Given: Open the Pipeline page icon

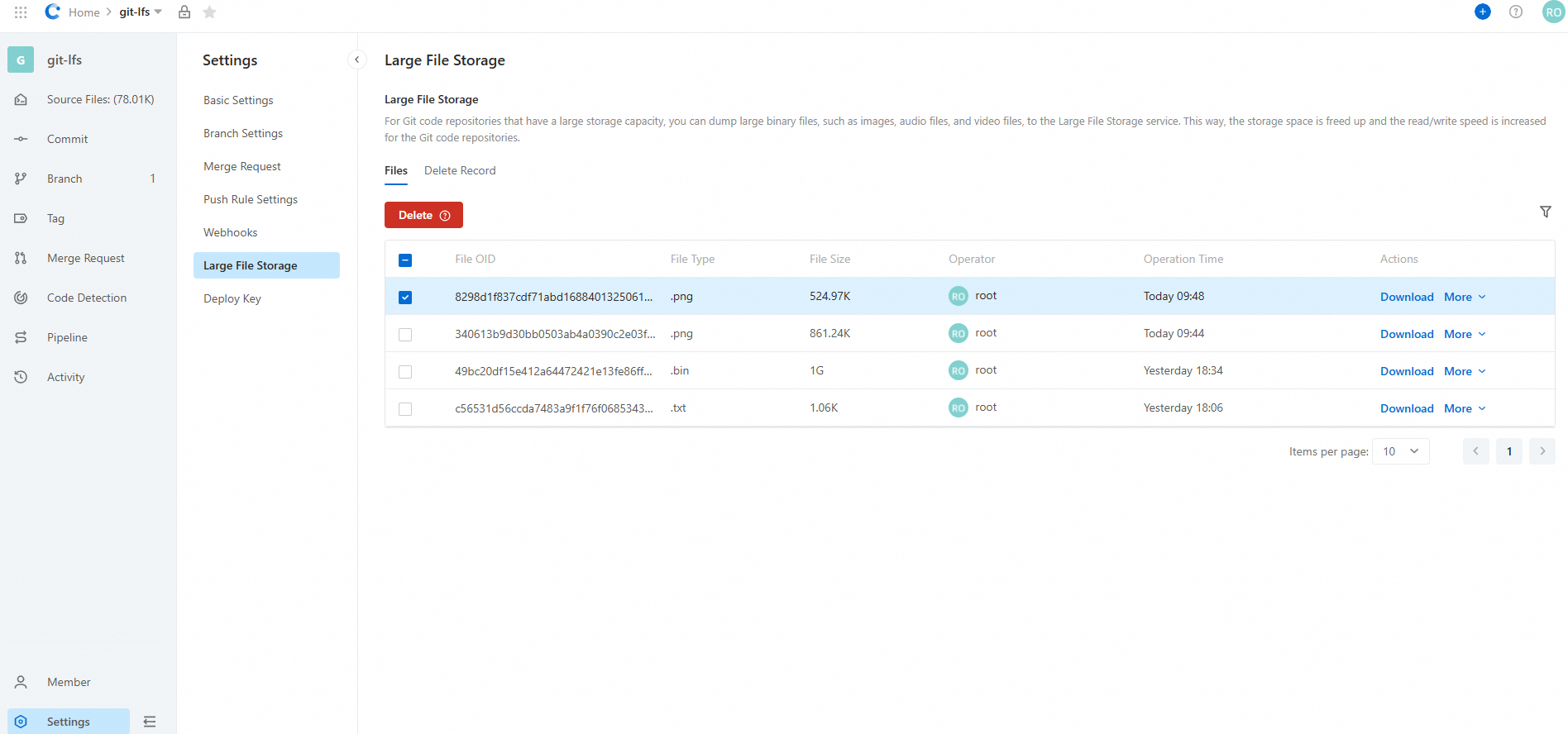Looking at the screenshot, I should pos(21,337).
